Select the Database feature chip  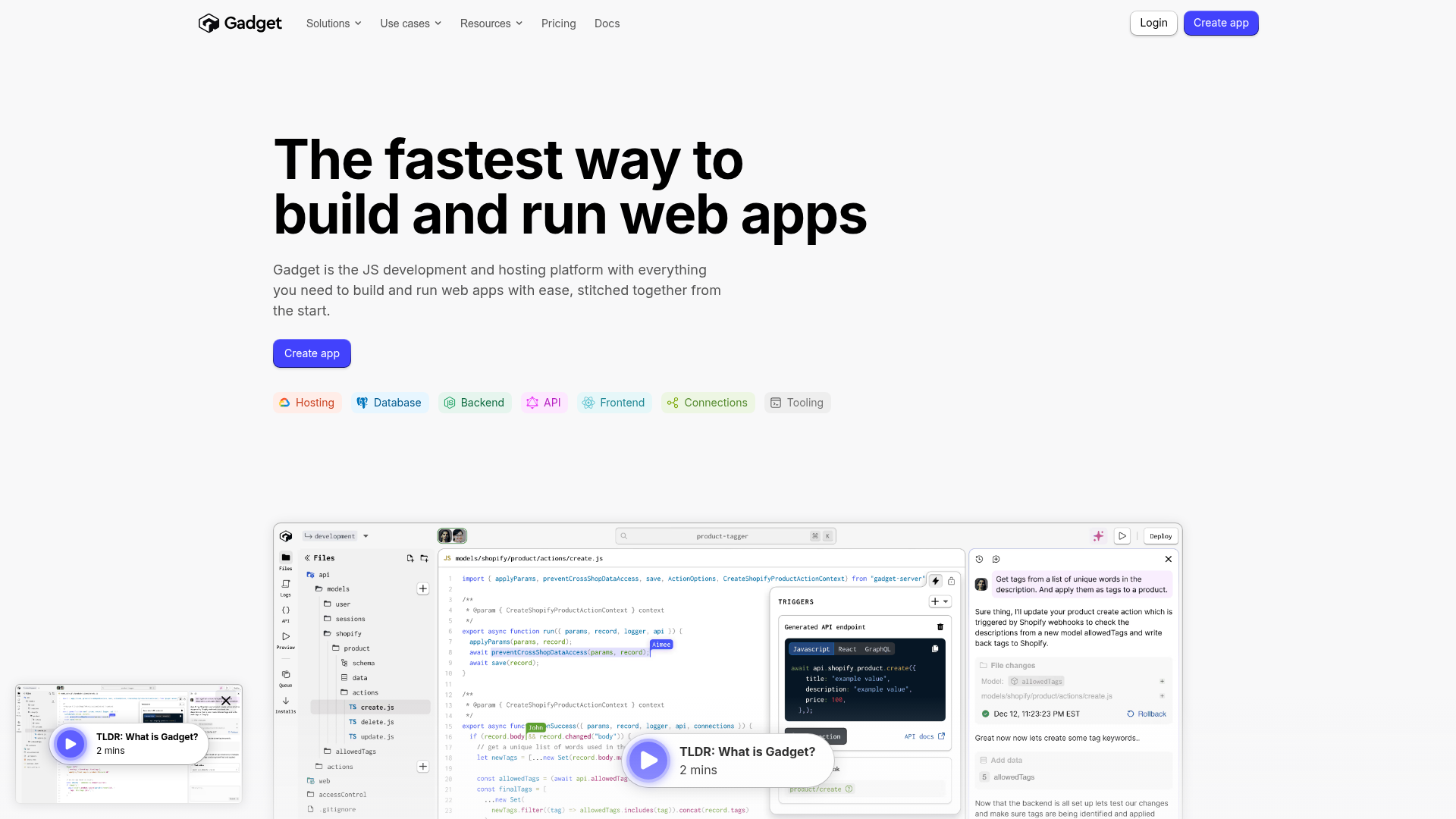coord(389,403)
